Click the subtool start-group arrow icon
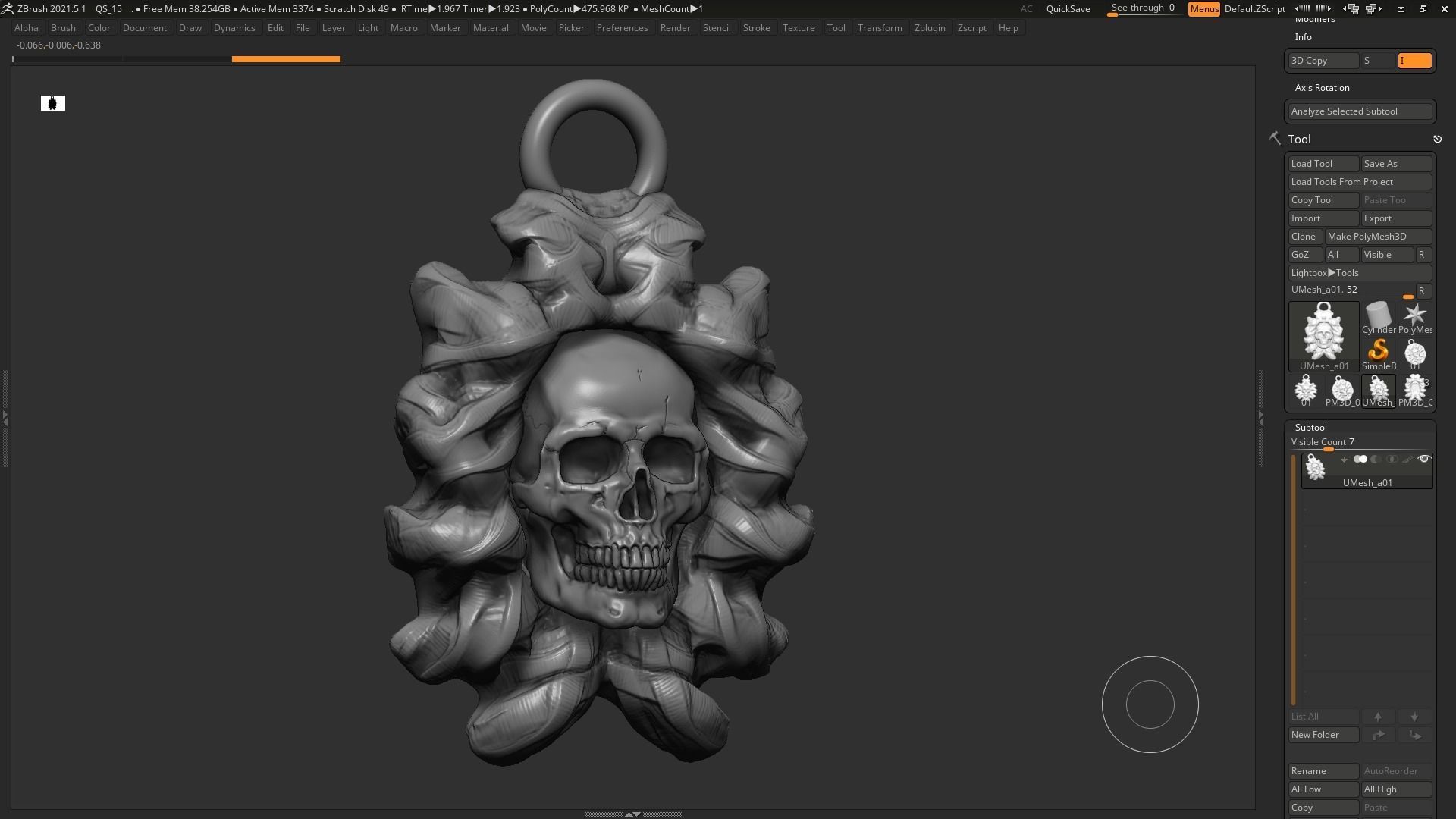Viewport: 1456px width, 819px height. click(1345, 460)
